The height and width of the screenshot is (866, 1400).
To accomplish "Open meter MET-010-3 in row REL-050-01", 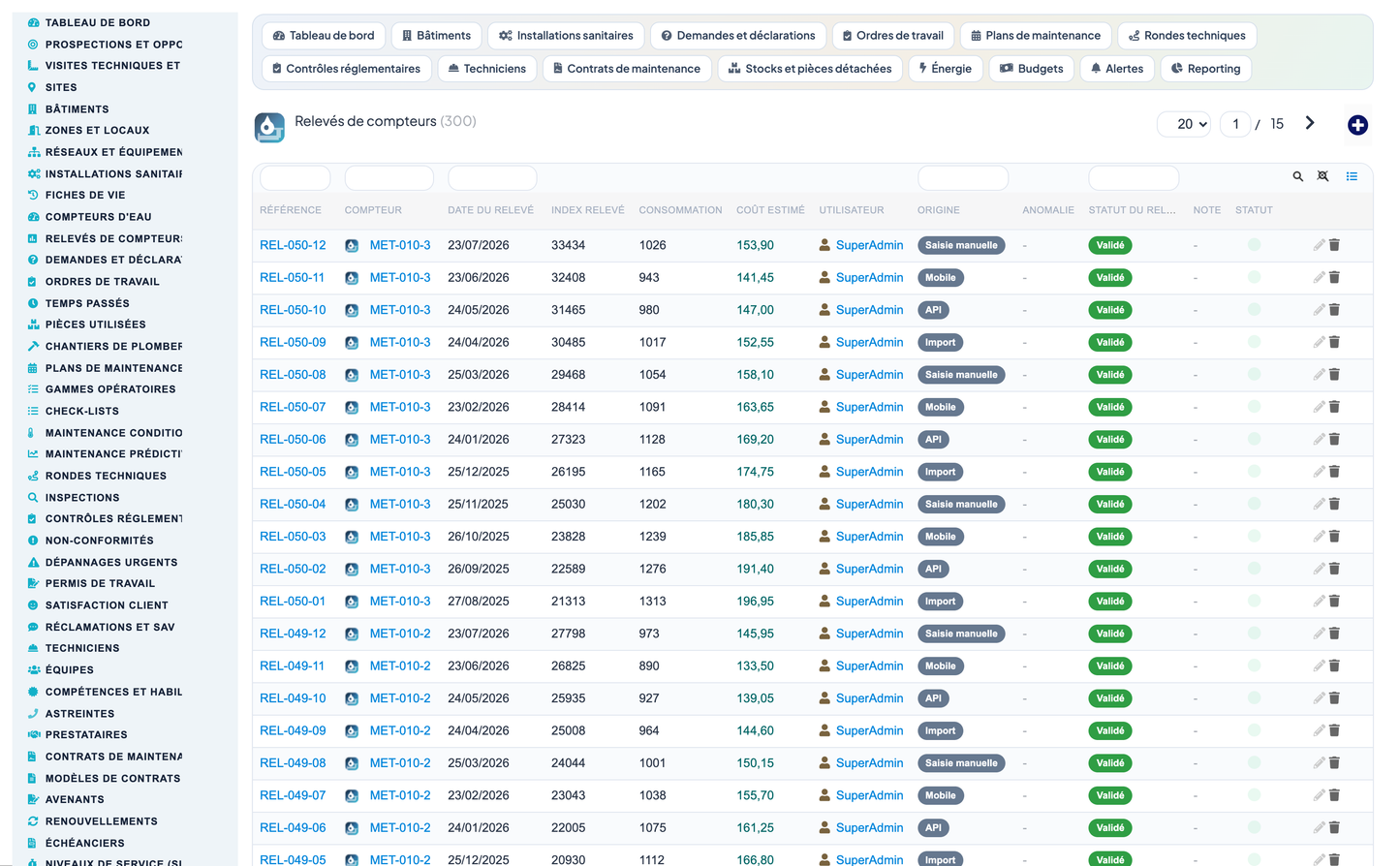I will (x=400, y=602).
